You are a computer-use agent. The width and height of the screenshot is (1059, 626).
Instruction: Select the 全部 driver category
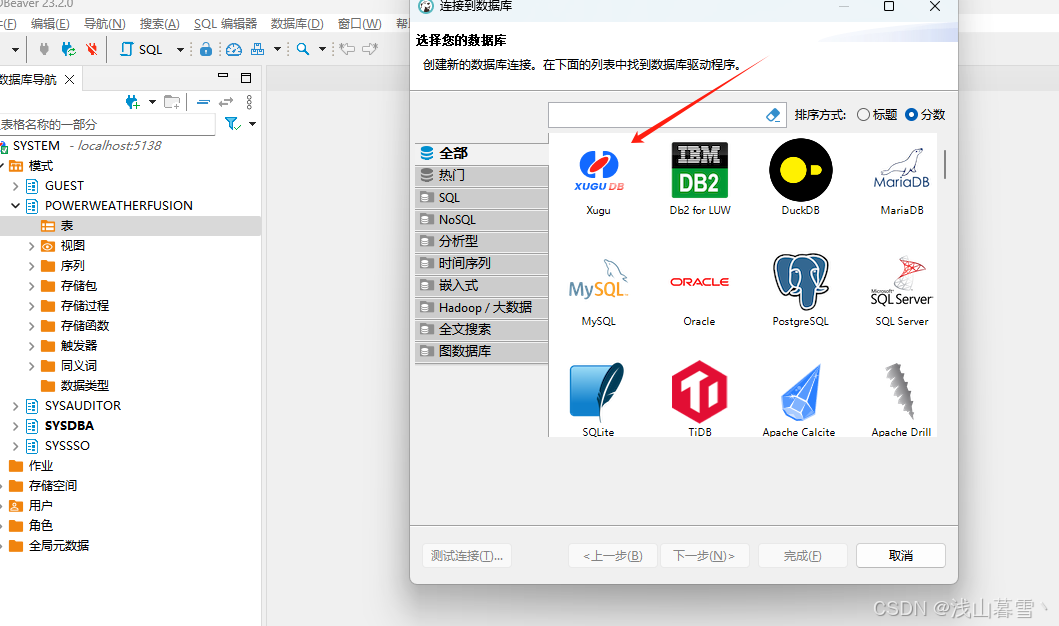(482, 153)
